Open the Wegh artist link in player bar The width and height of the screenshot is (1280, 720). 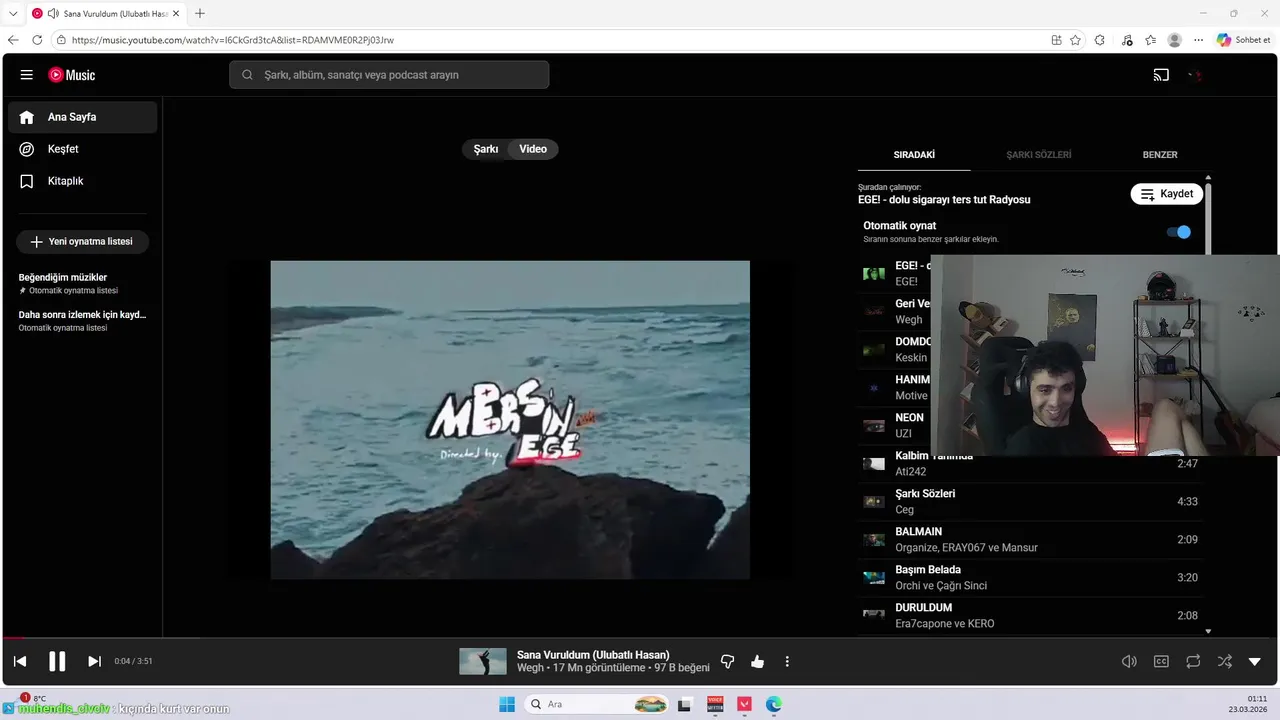coord(530,668)
